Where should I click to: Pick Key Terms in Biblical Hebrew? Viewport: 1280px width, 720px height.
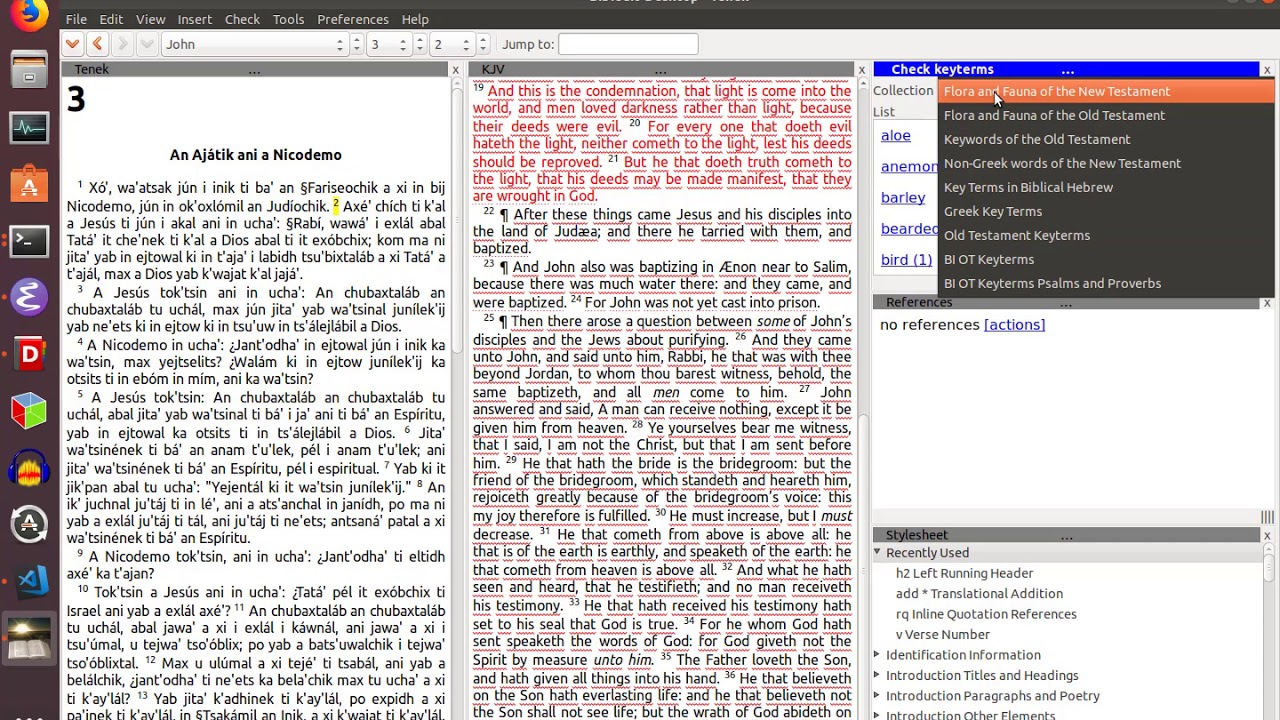1106,187
